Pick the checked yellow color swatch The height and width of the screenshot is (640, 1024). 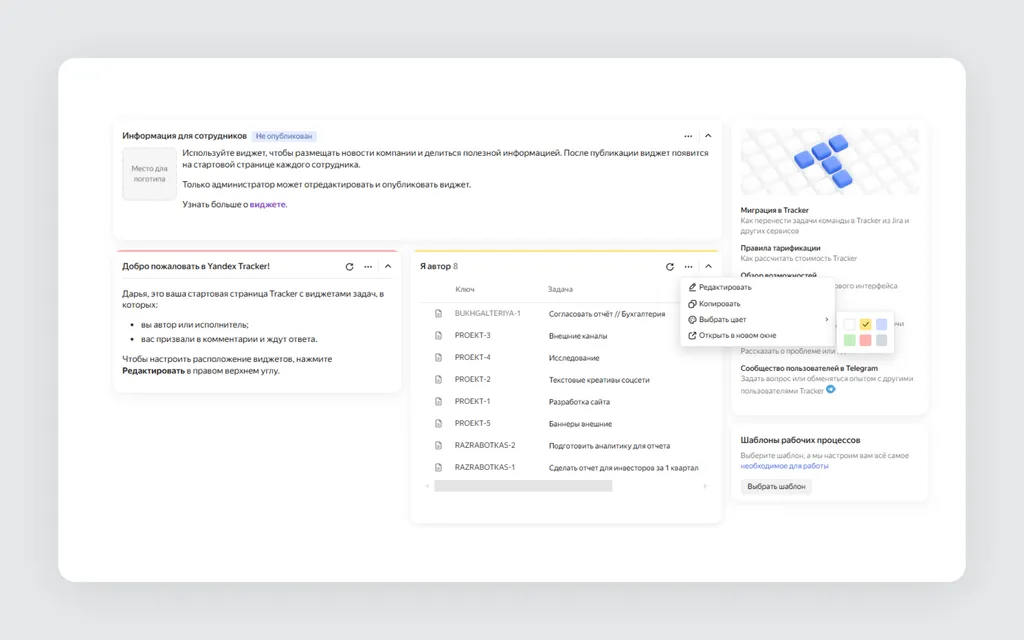click(x=865, y=324)
